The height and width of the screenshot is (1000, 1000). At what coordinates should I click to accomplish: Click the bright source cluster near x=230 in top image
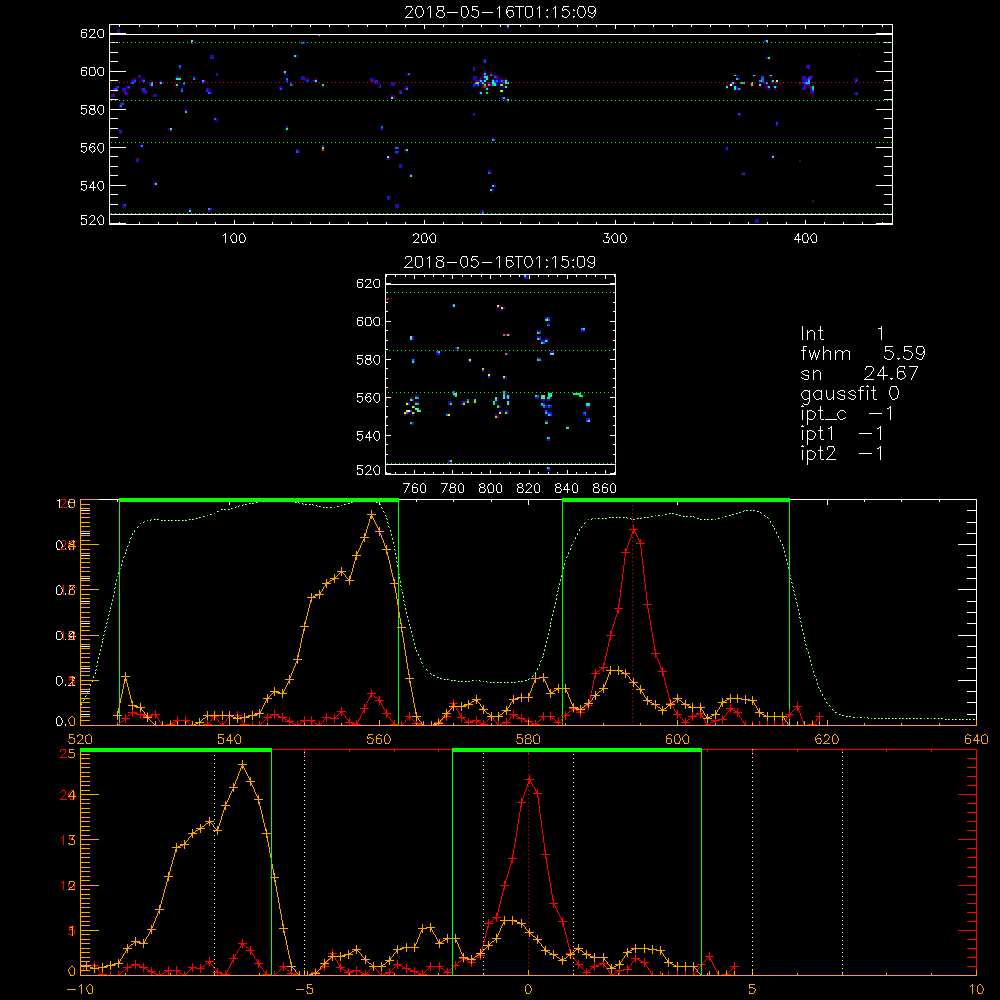click(490, 82)
